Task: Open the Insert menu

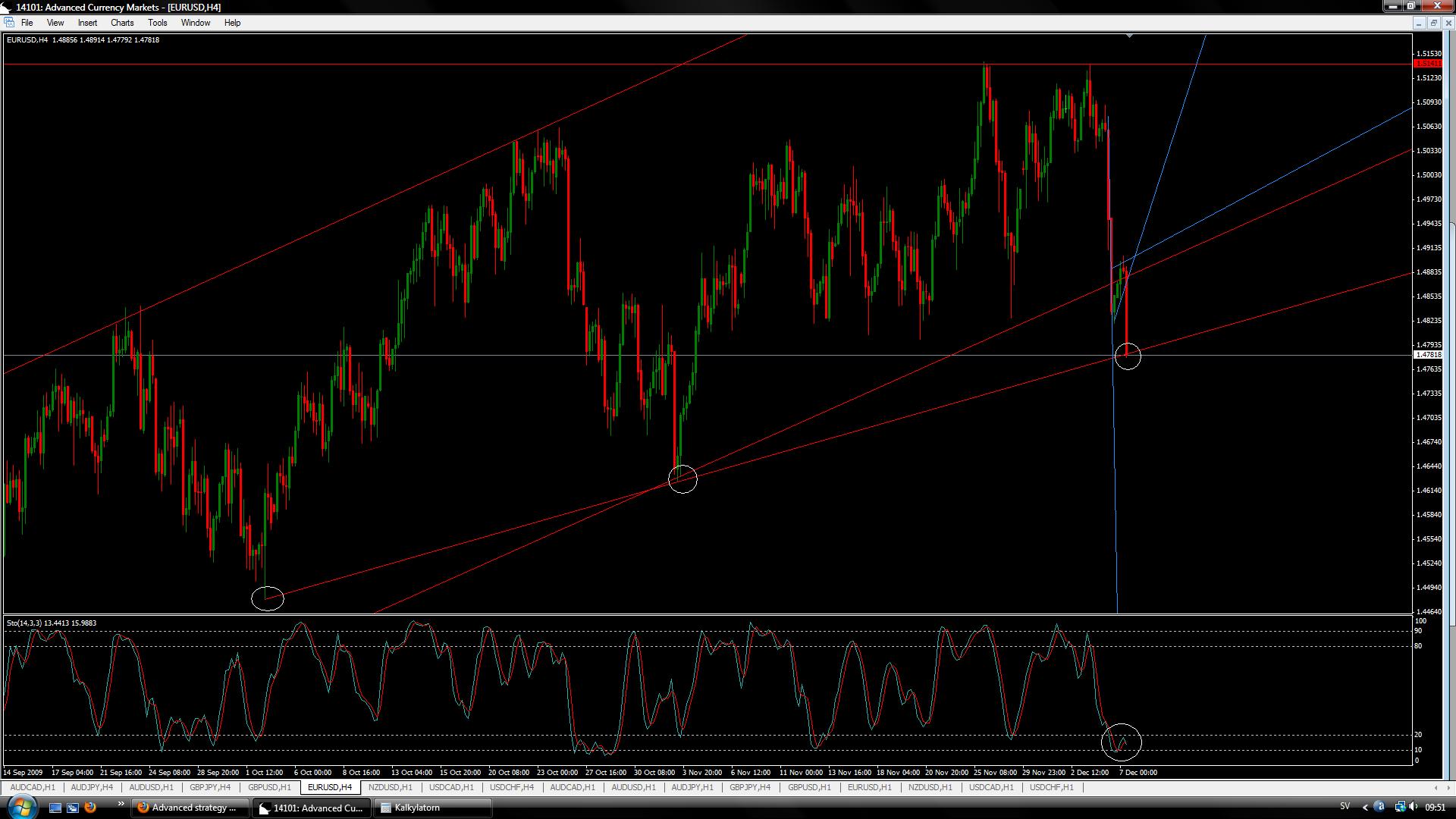Action: [x=87, y=23]
